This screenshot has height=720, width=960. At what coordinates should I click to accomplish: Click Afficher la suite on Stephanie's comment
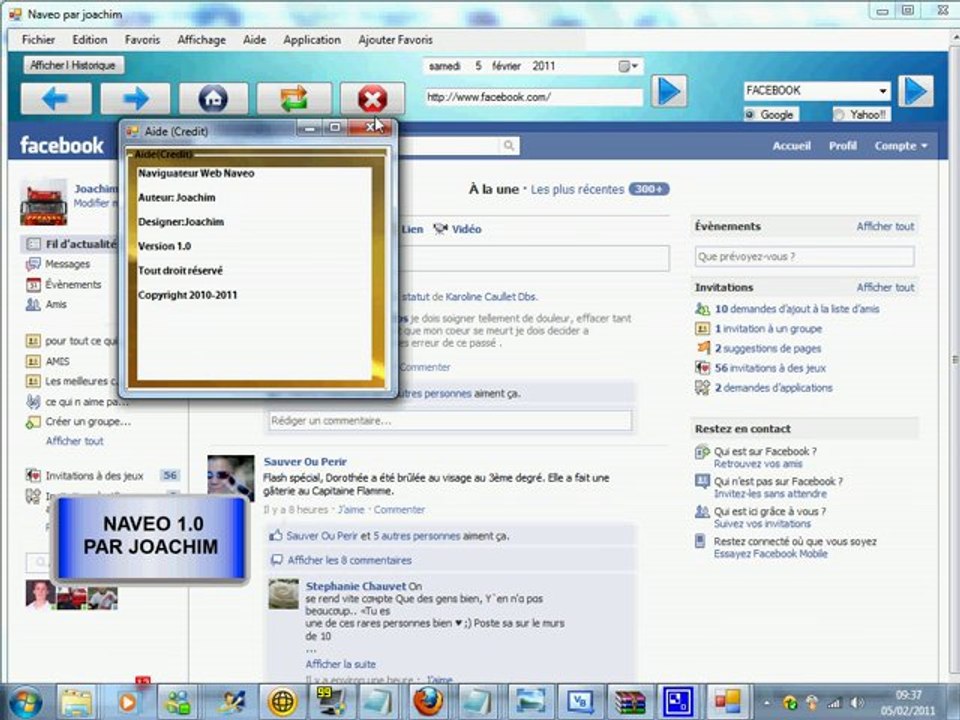[340, 664]
